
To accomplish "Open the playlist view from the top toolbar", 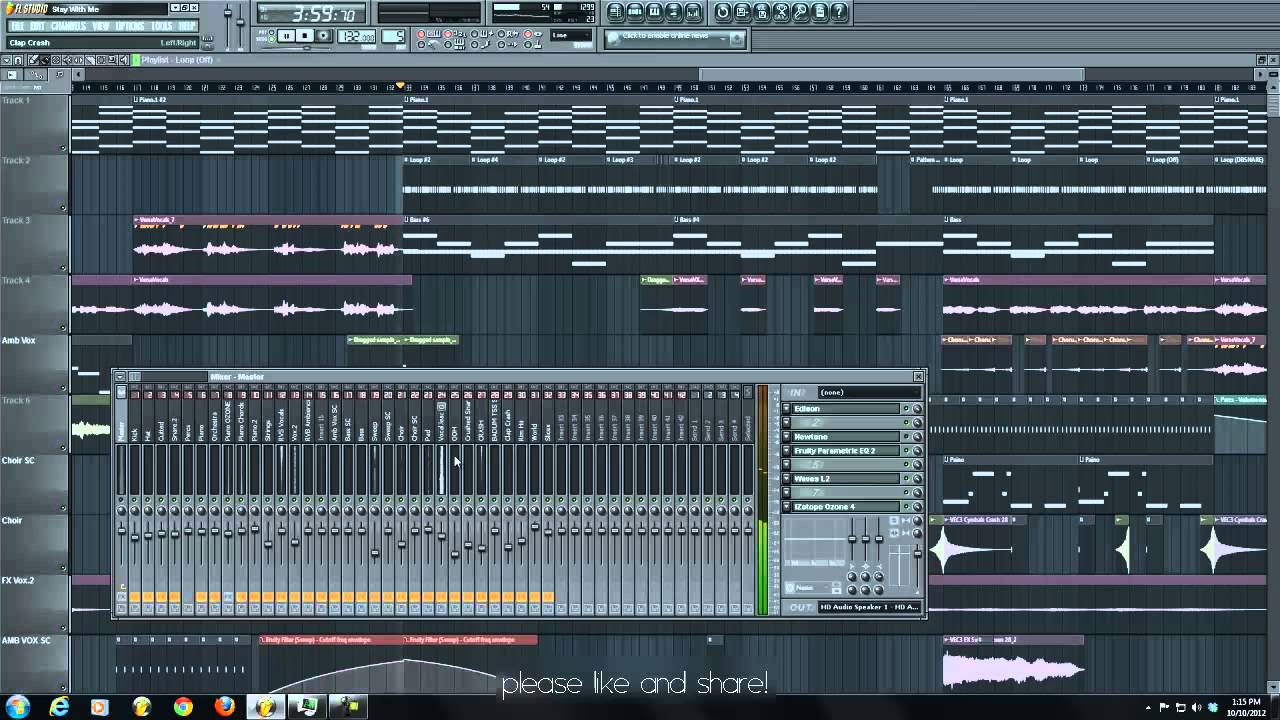I will click(615, 12).
